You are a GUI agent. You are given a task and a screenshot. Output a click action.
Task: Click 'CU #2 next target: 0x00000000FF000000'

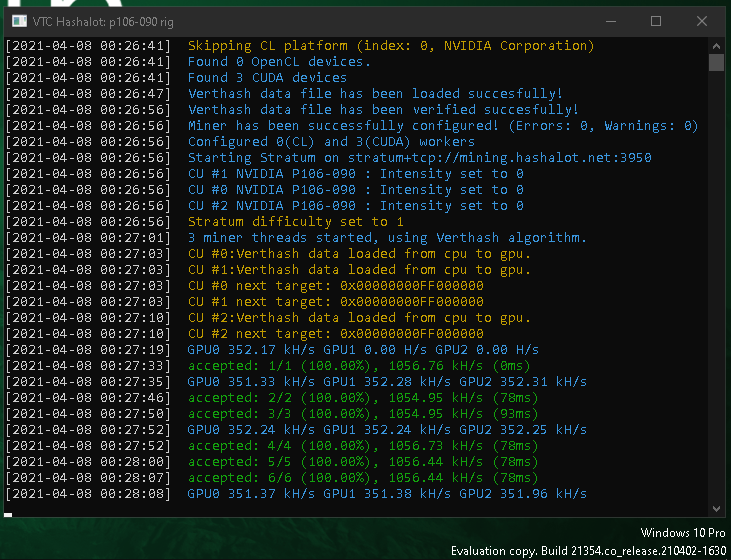tap(335, 333)
